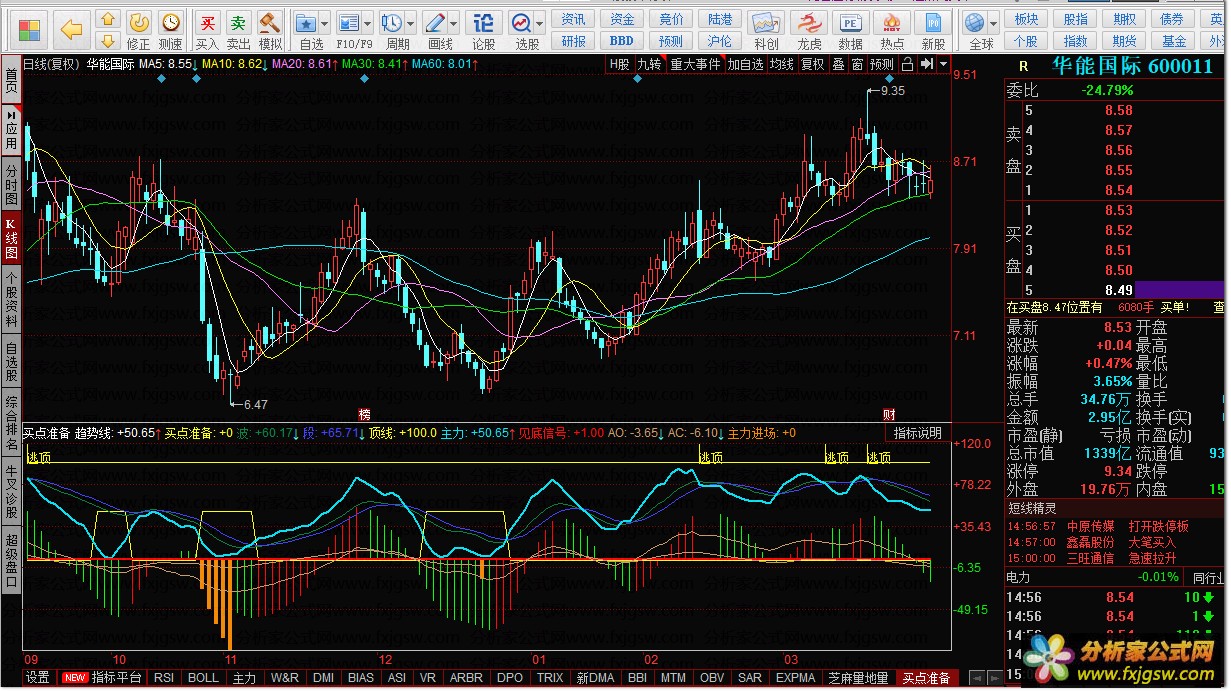Open the 热点 hot topics icon
The image size is (1231, 691).
click(x=892, y=30)
